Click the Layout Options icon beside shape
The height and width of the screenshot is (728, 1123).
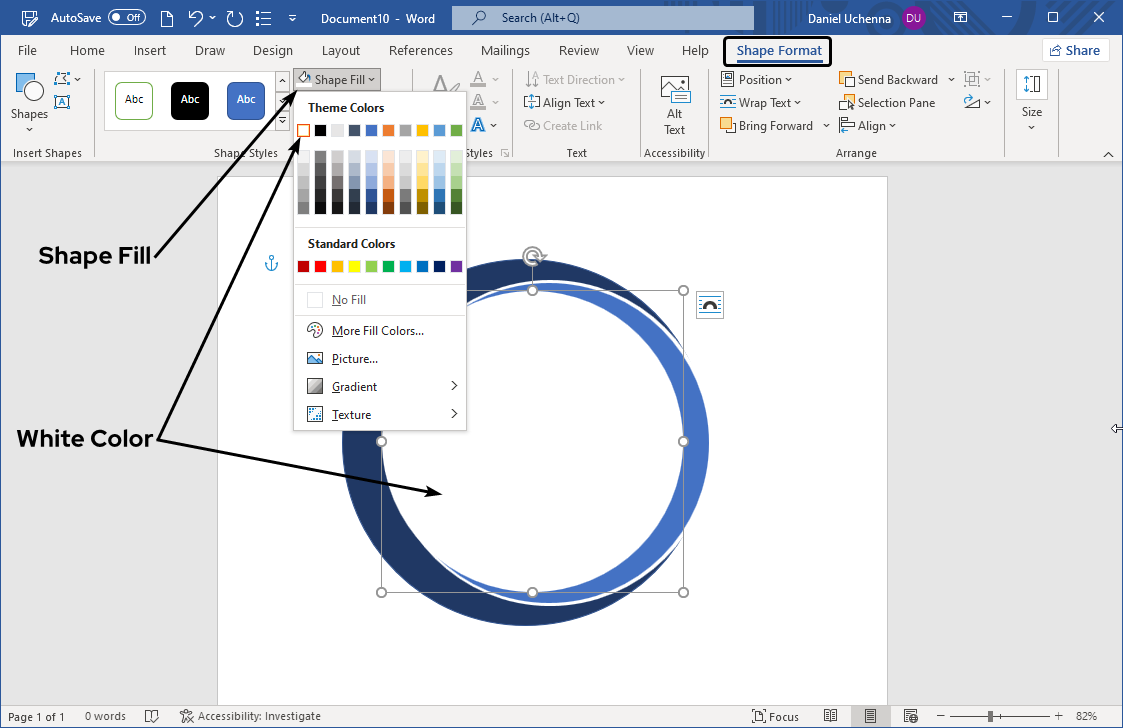pyautogui.click(x=710, y=305)
